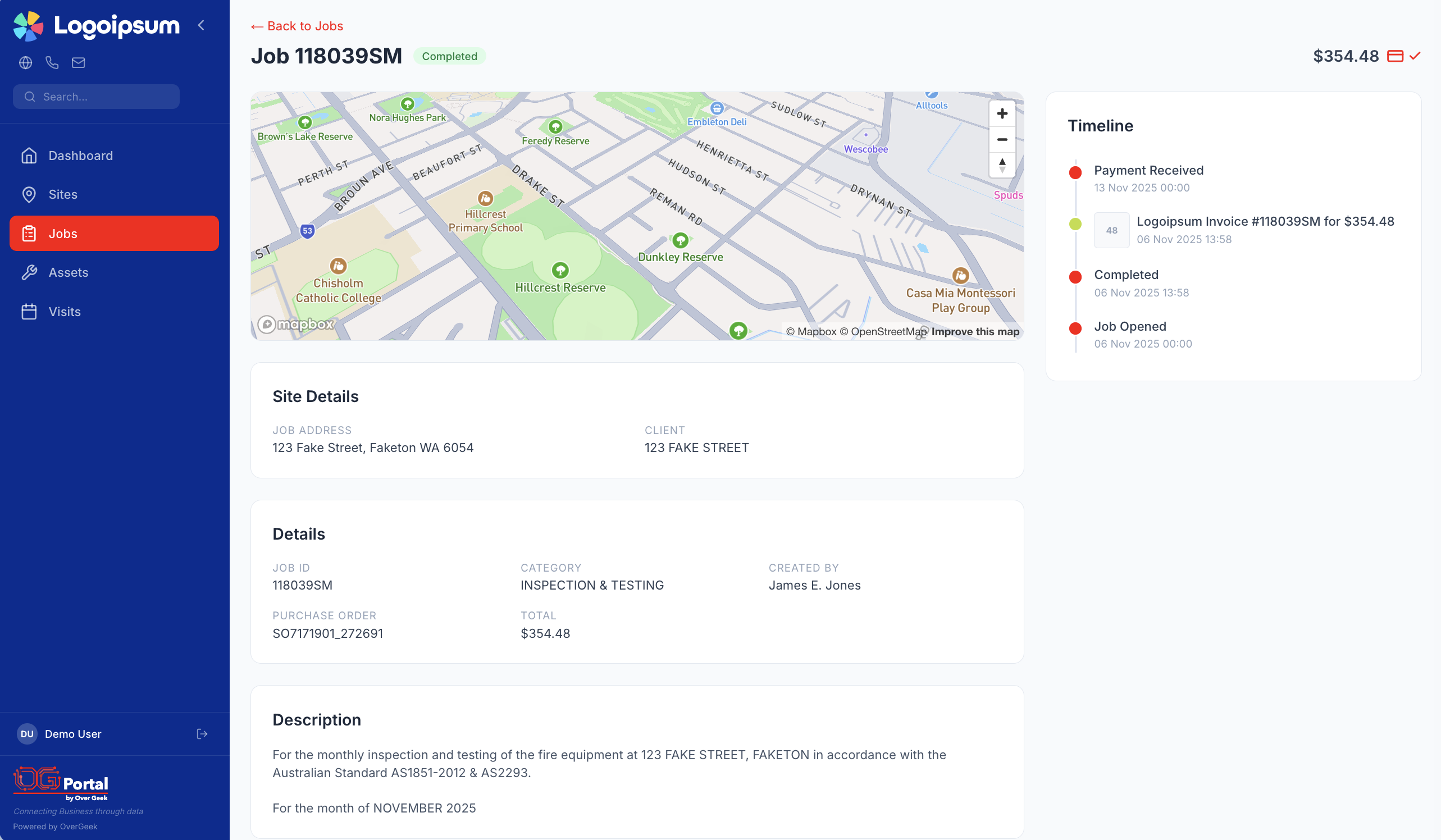This screenshot has height=840, width=1441.
Task: Open the Improve this map link
Action: [x=975, y=332]
